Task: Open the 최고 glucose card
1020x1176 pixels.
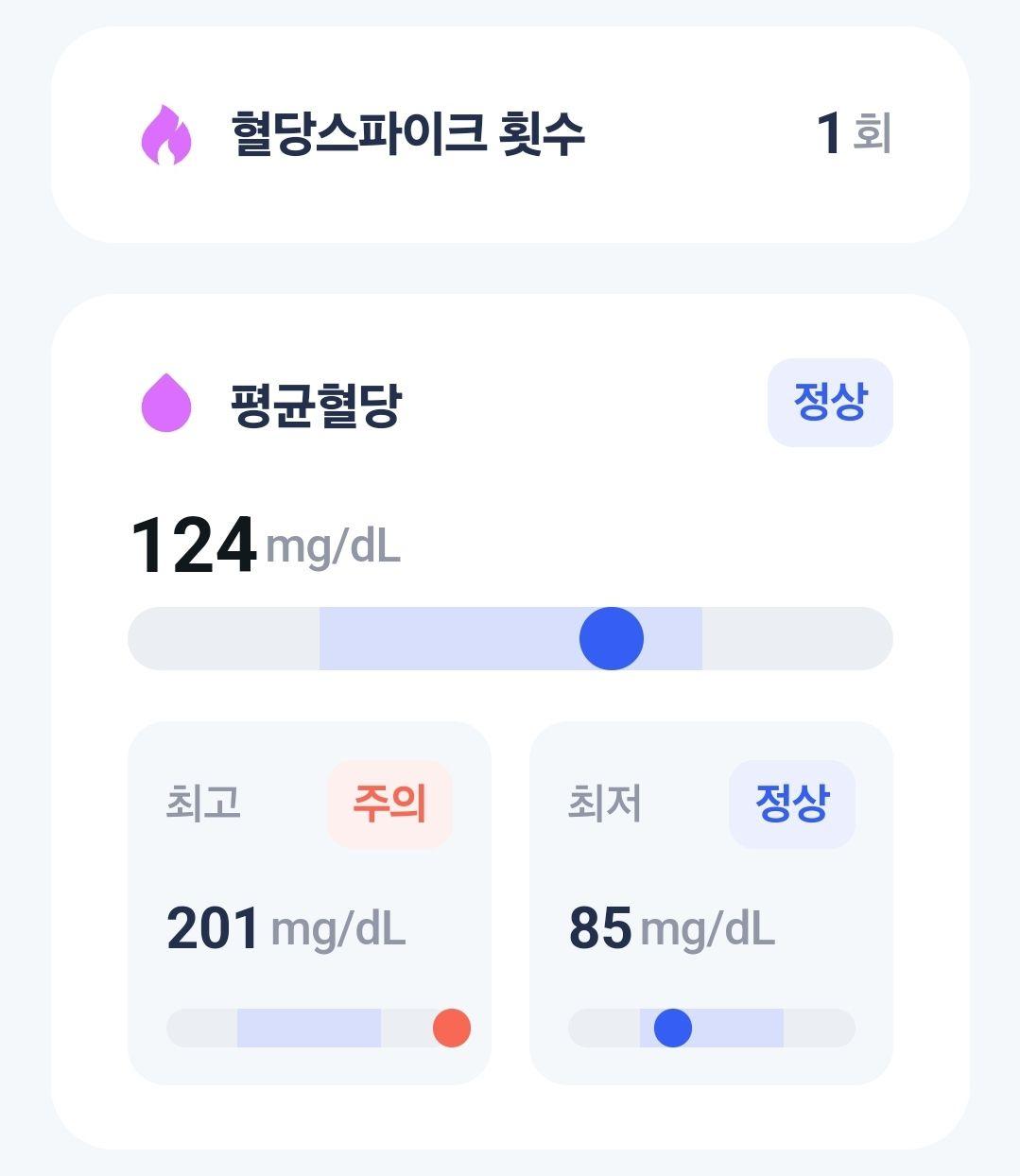Action: (309, 903)
